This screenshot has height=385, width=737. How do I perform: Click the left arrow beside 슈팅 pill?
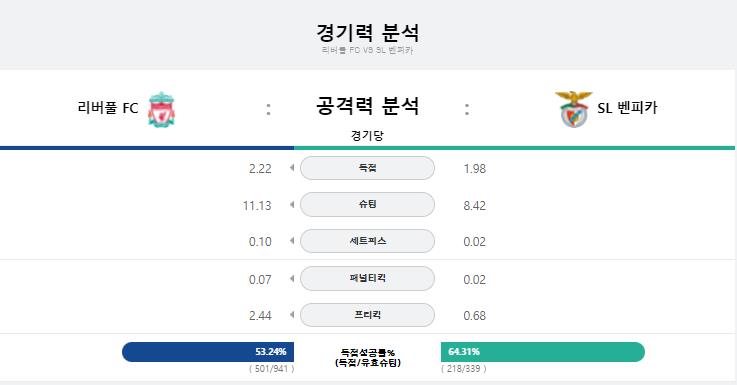(x=292, y=204)
